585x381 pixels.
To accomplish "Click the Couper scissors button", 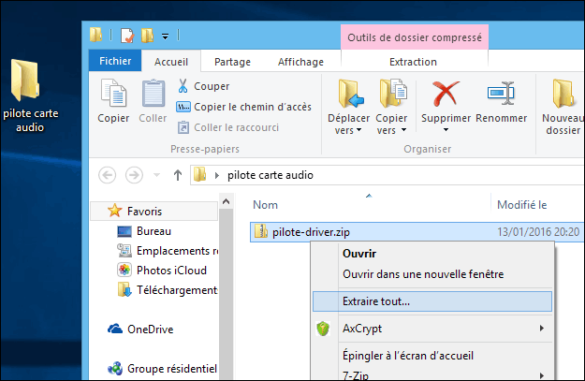I will tap(203, 86).
